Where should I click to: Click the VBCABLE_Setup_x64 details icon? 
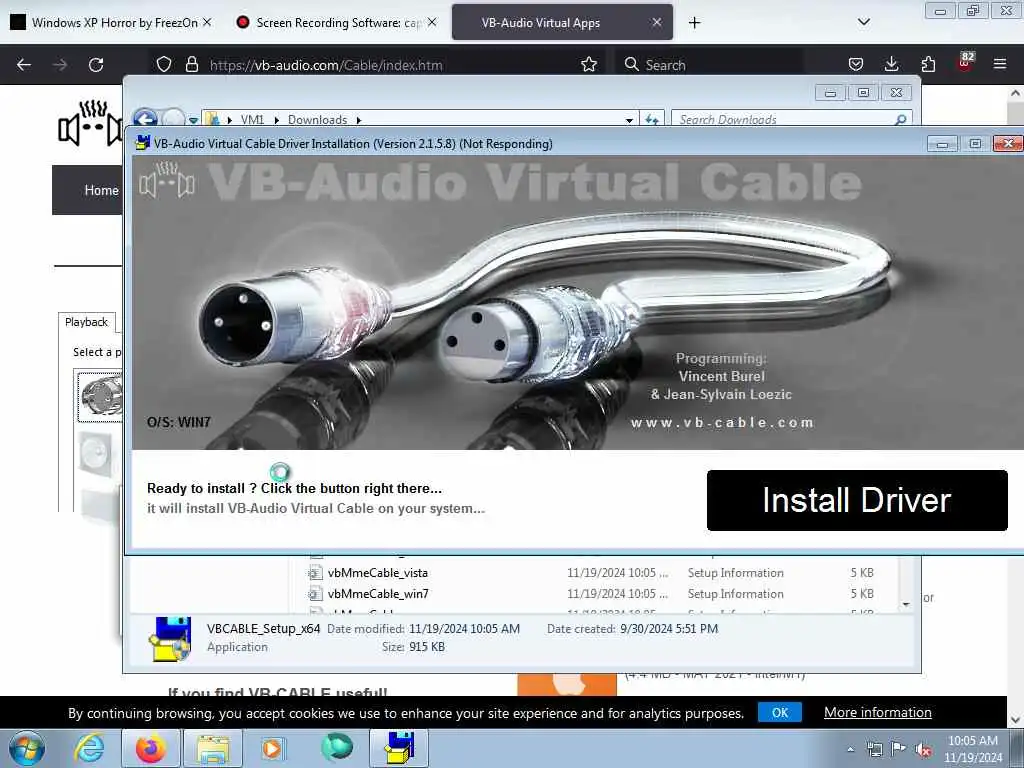(169, 638)
